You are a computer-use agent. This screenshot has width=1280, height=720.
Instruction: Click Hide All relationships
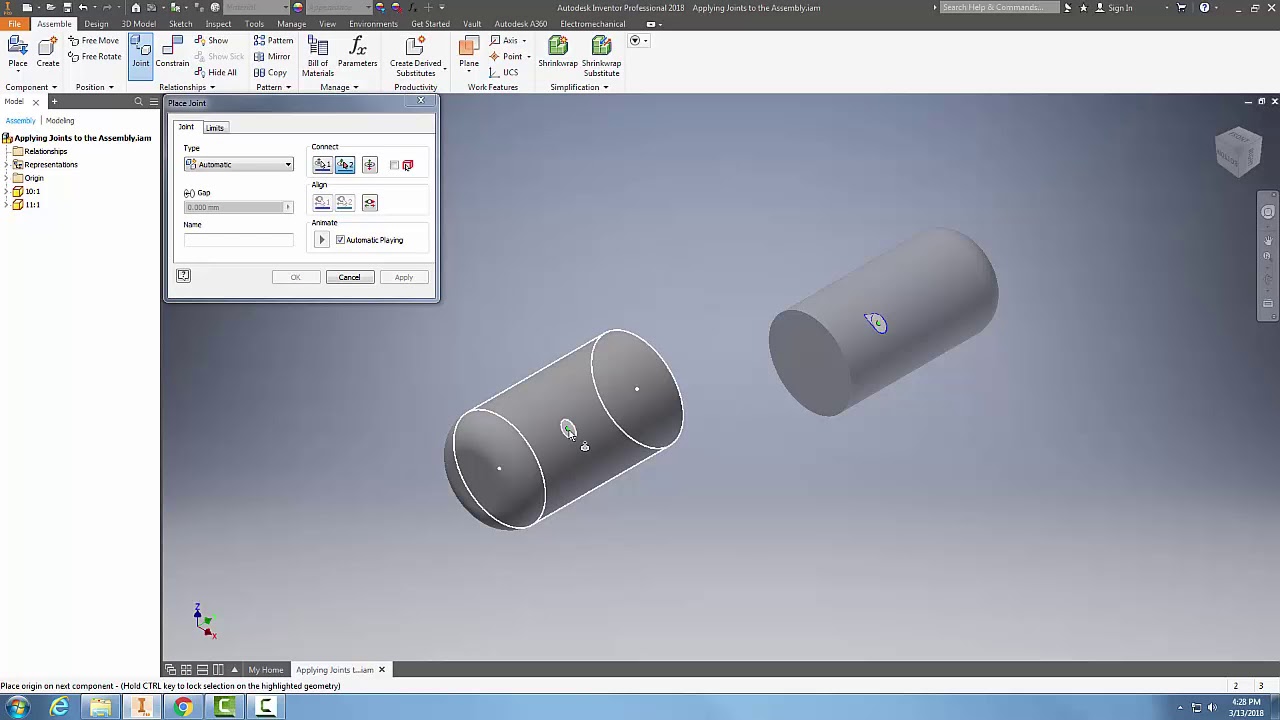point(216,72)
